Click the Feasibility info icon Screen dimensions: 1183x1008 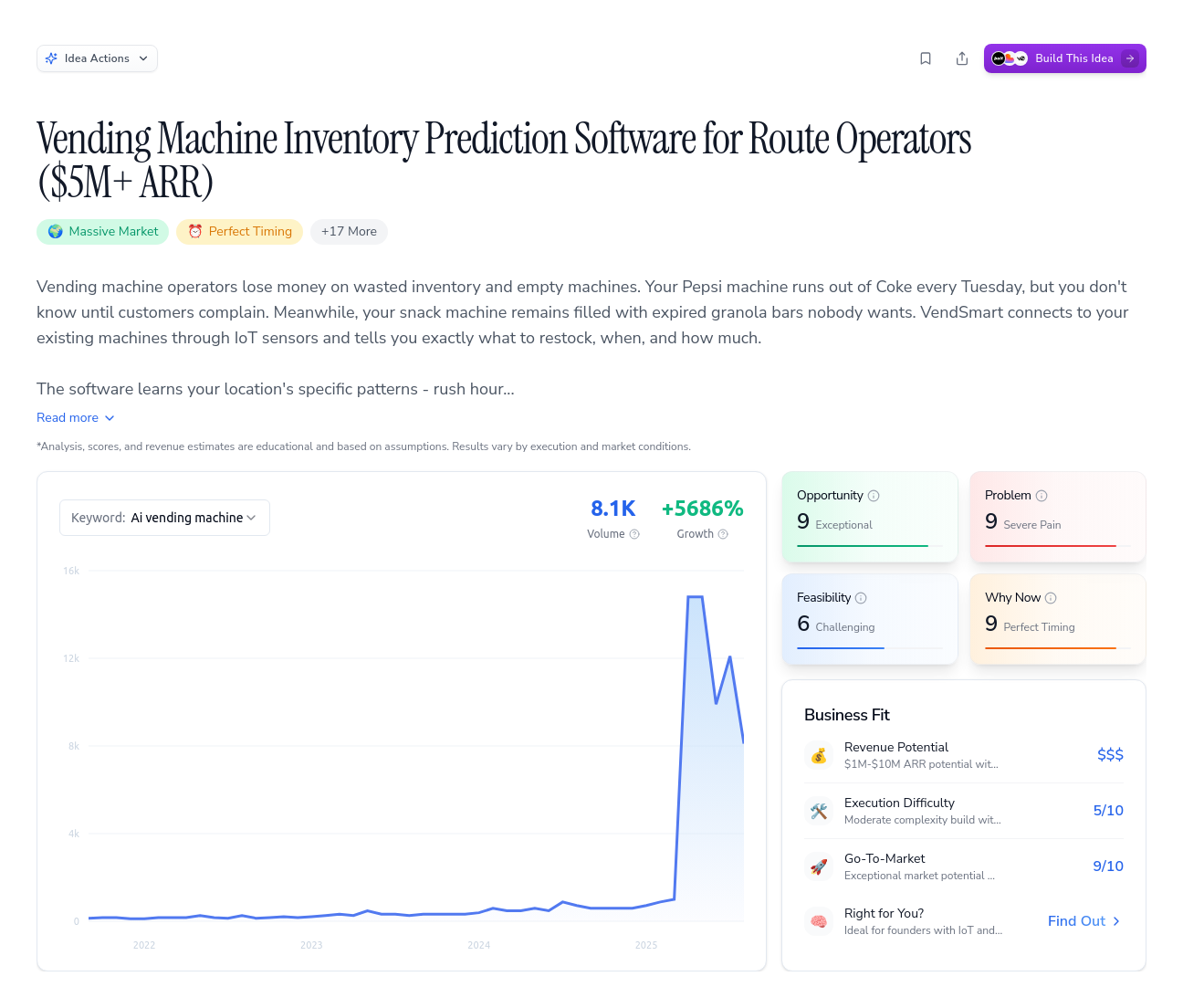(861, 598)
